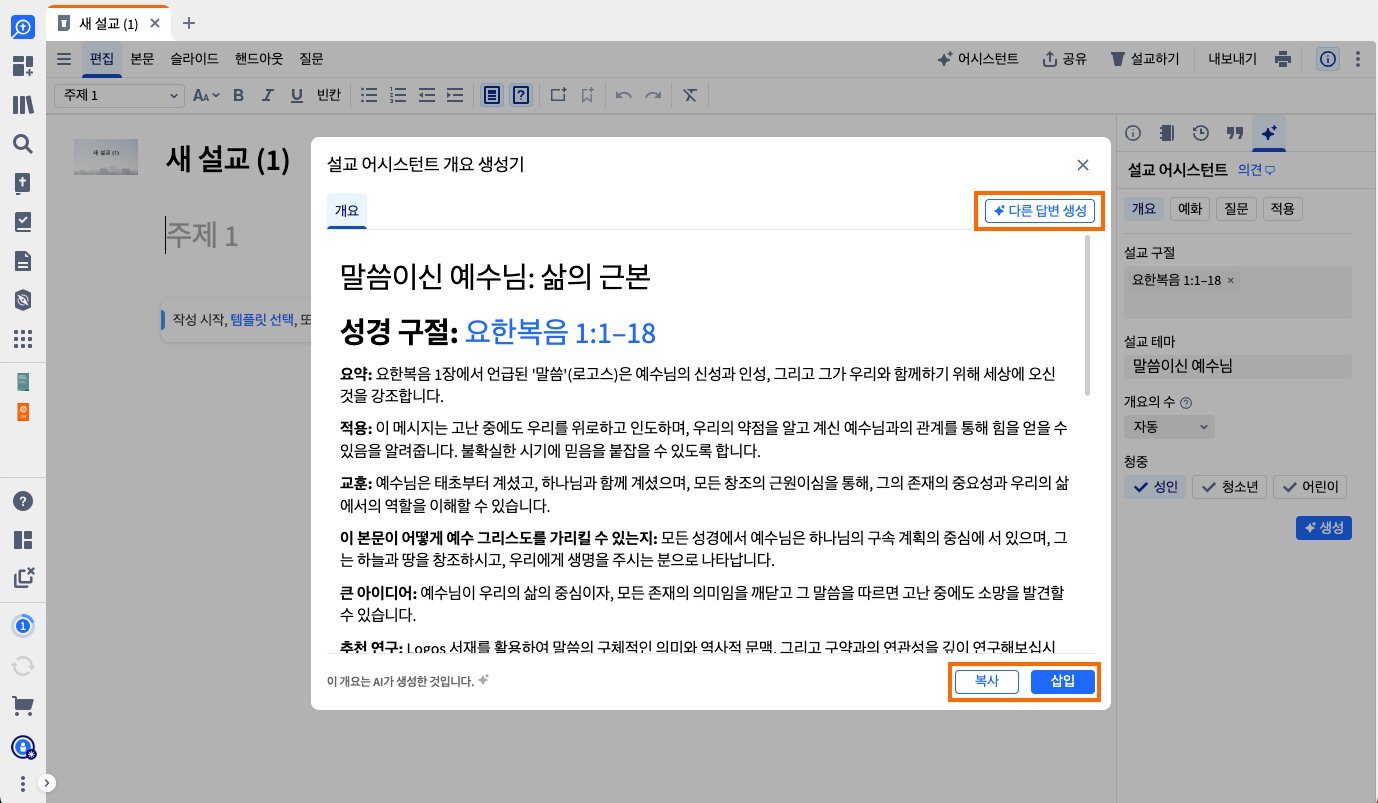Click the 삽입 insert button
Viewport: 1378px width, 803px height.
[1063, 682]
